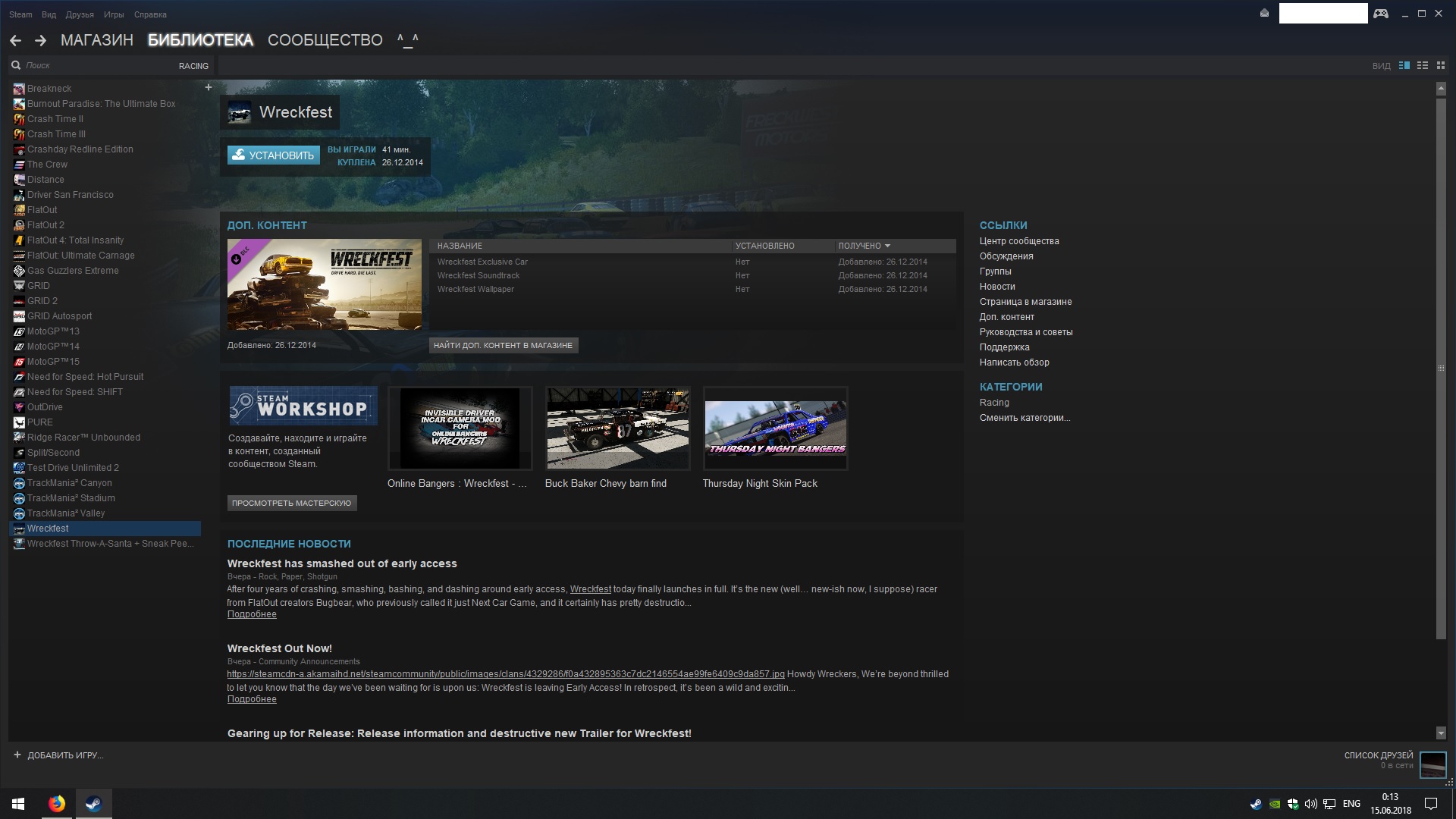1456x819 pixels.
Task: Click the FlatOut 2 game icon
Action: (x=19, y=225)
